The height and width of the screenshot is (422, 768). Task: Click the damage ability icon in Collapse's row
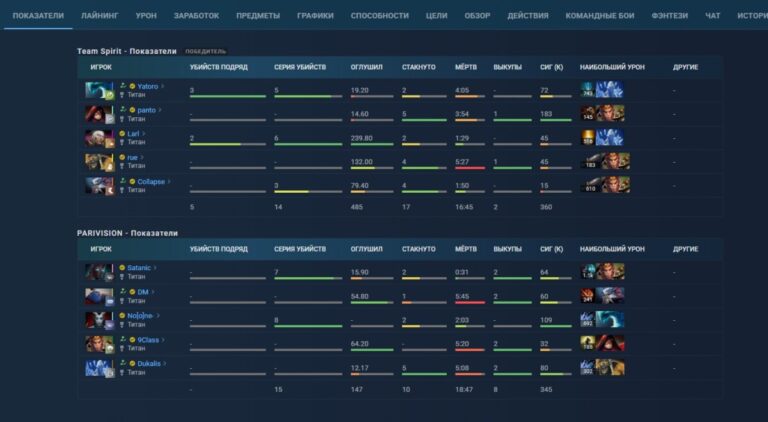tap(591, 185)
